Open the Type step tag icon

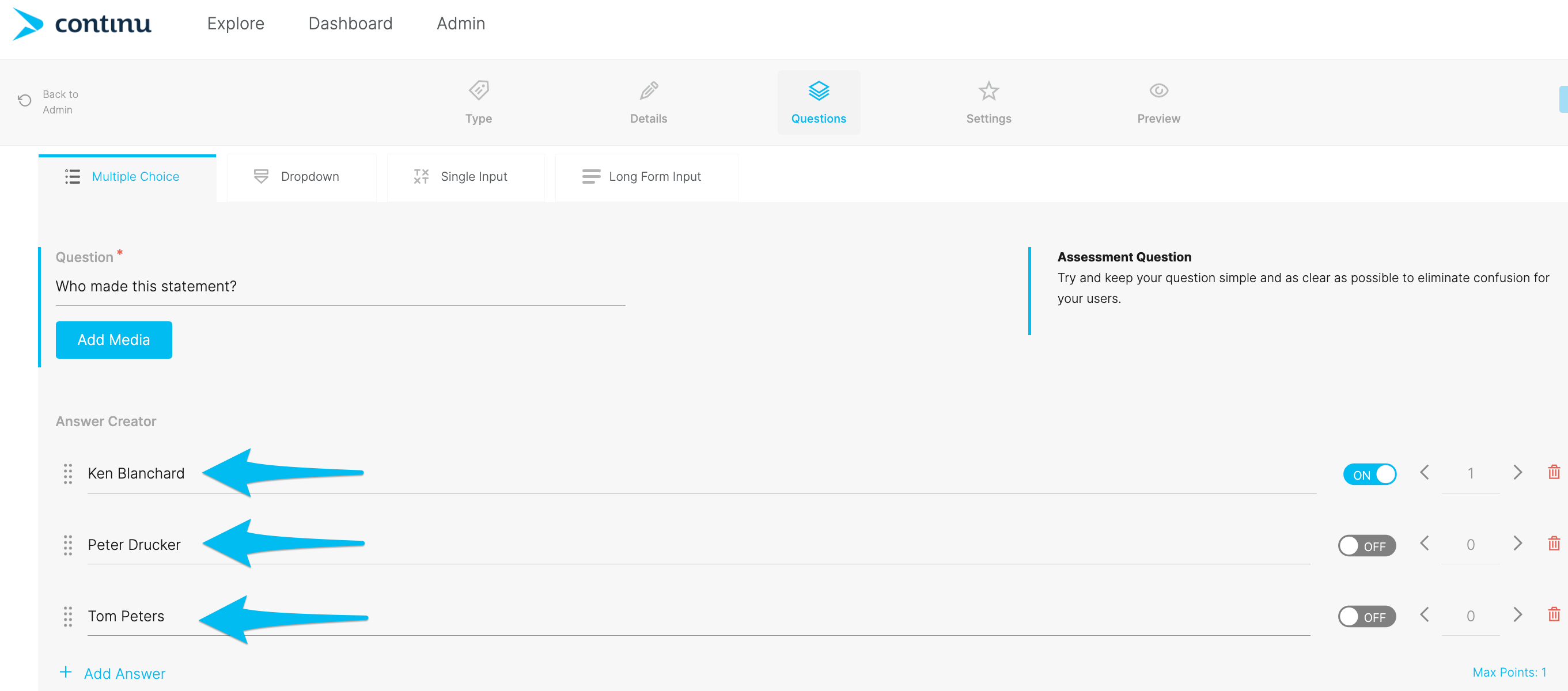[x=479, y=90]
